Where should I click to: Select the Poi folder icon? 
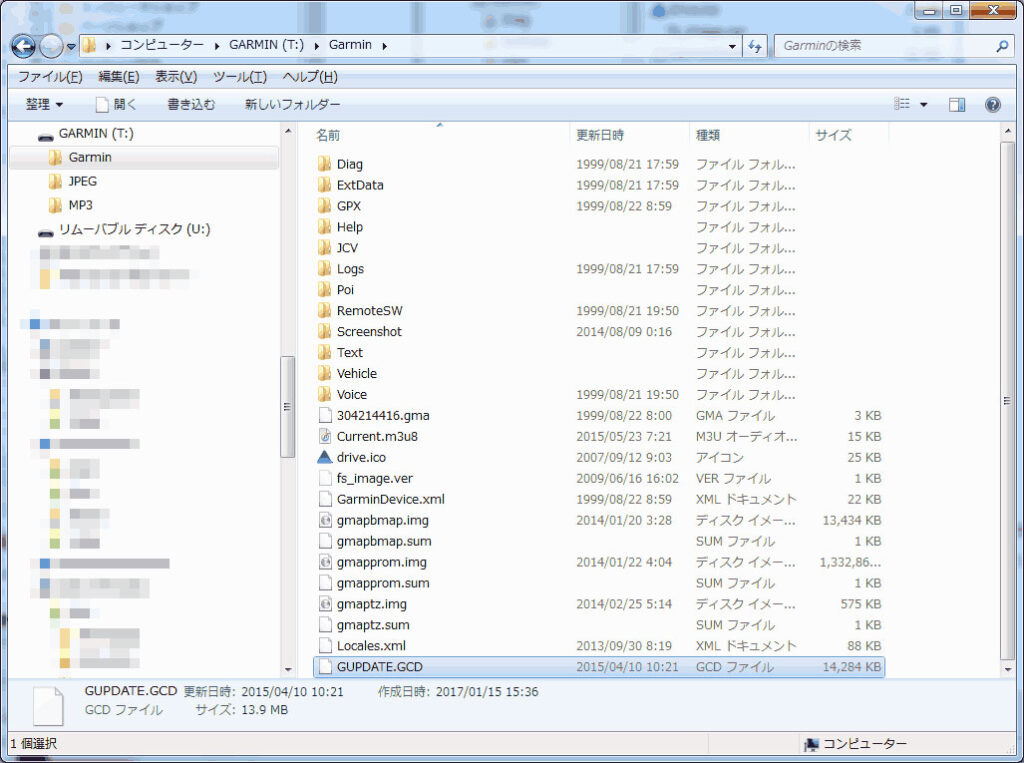tap(325, 289)
